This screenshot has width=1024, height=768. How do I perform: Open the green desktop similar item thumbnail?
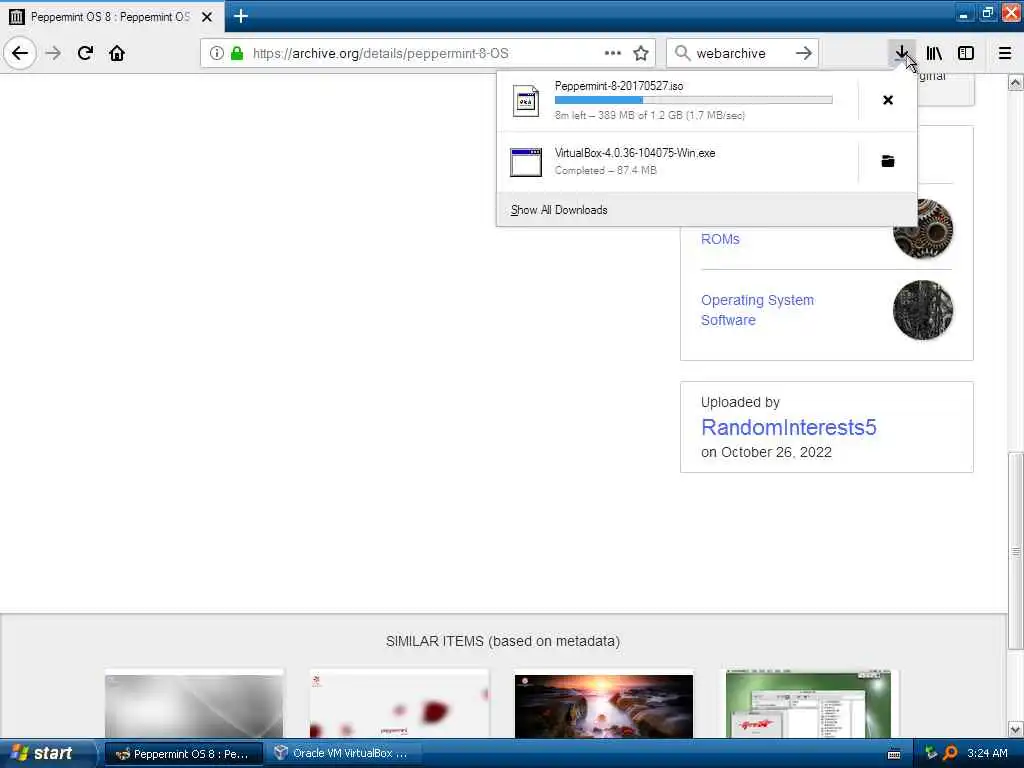(808, 704)
